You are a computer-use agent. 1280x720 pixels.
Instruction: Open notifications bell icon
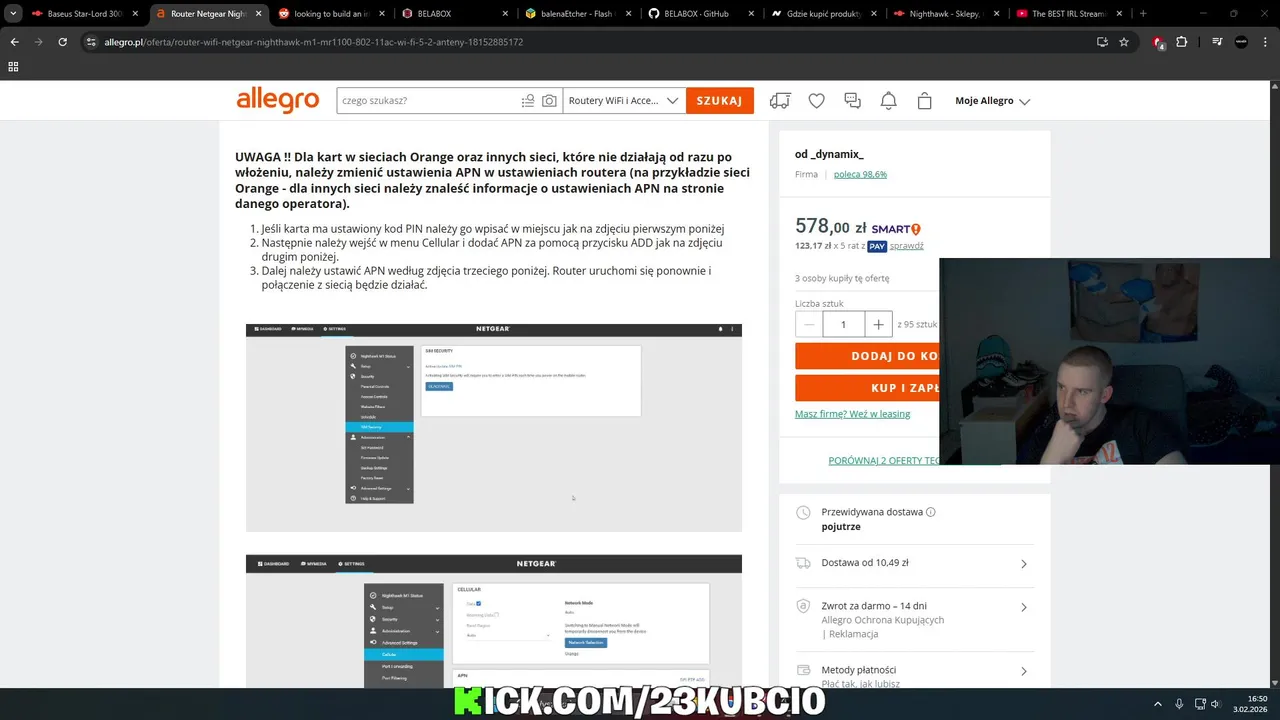[888, 101]
